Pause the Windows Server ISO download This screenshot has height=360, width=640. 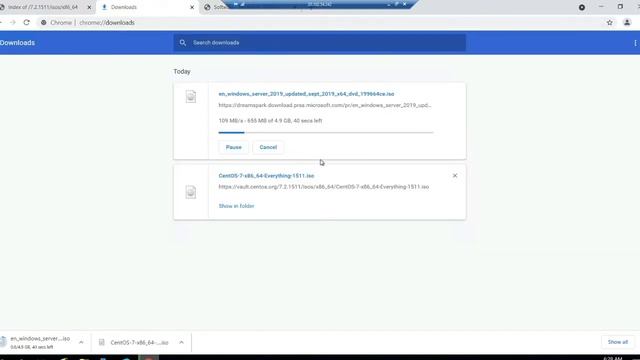[x=233, y=147]
